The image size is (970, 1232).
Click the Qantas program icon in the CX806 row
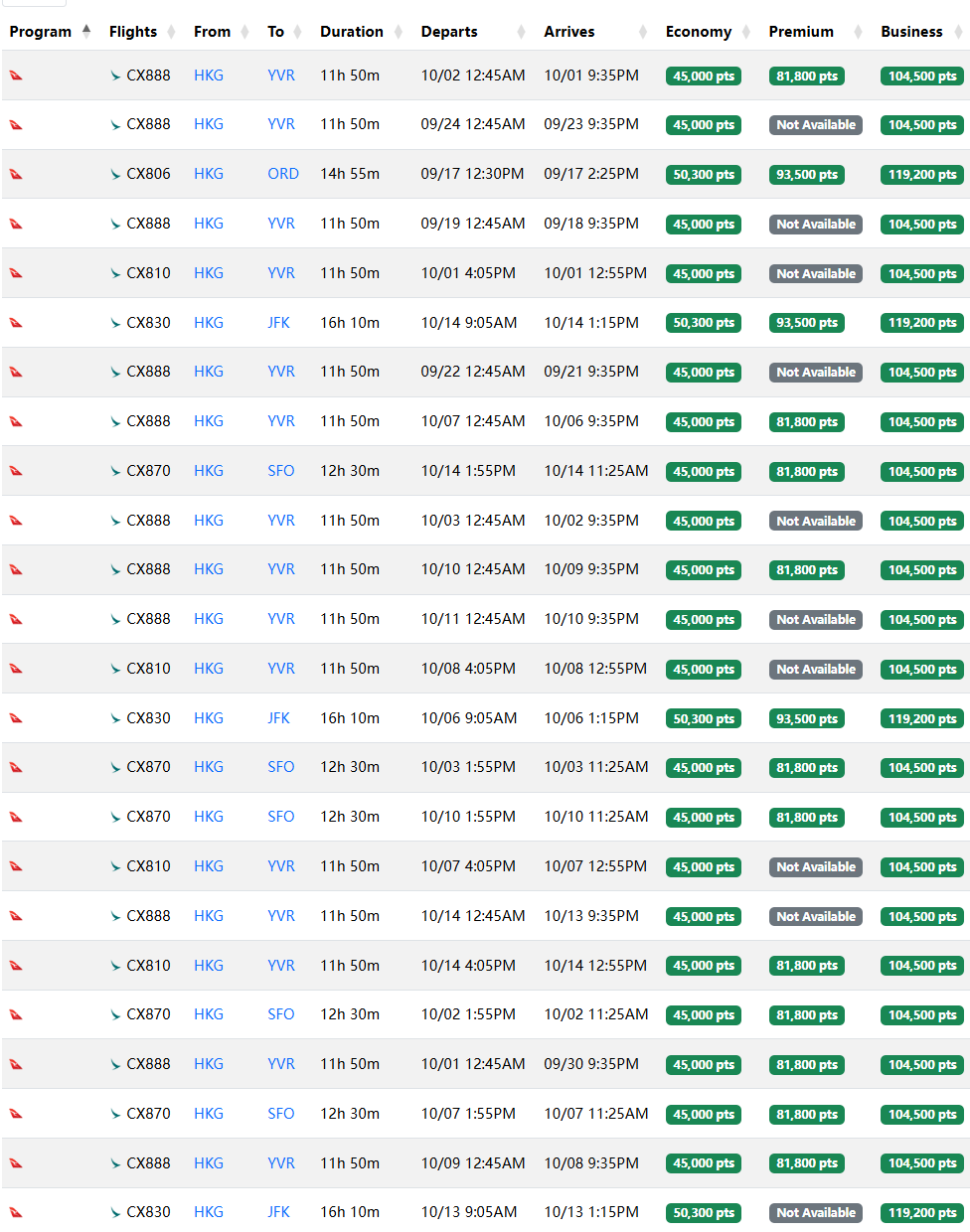(x=16, y=174)
